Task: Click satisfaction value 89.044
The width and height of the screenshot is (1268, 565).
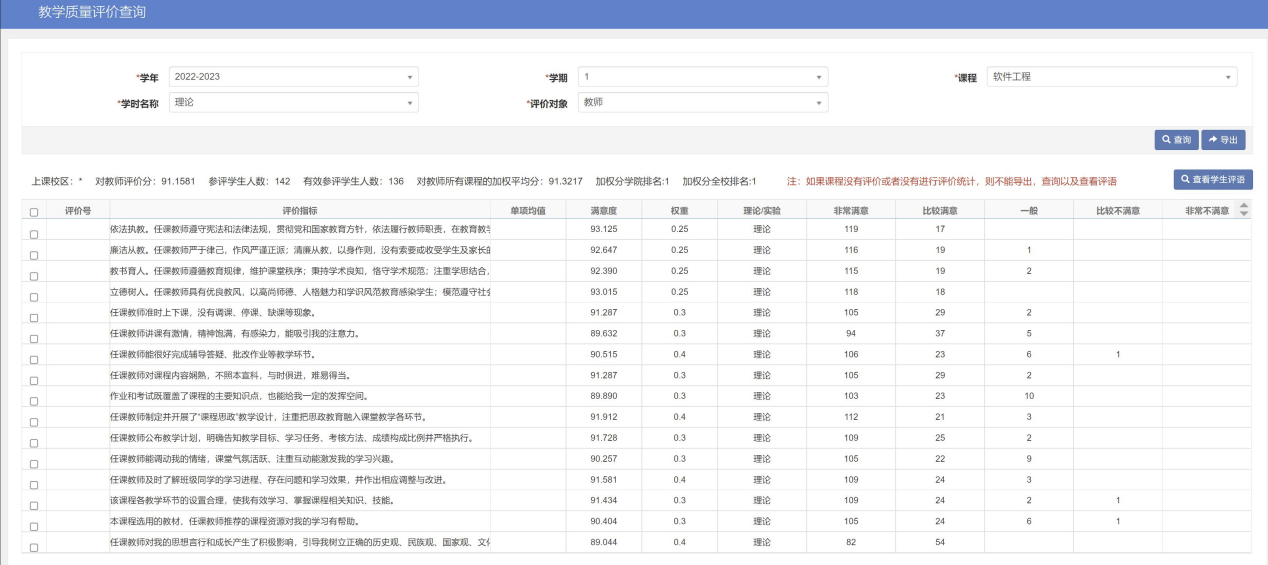Action: [x=603, y=542]
